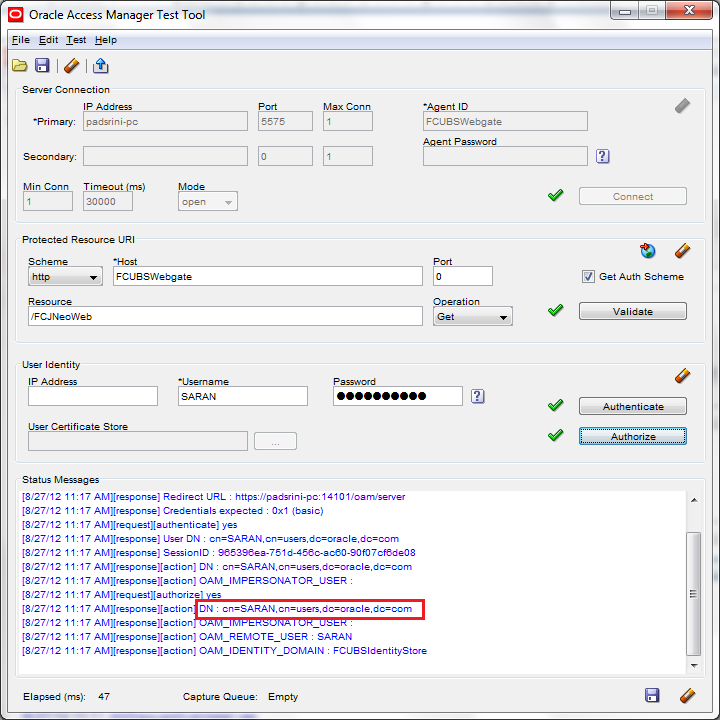
Task: Click the OAM_IDENTITY_DOMAIN status message
Action: [x=225, y=651]
